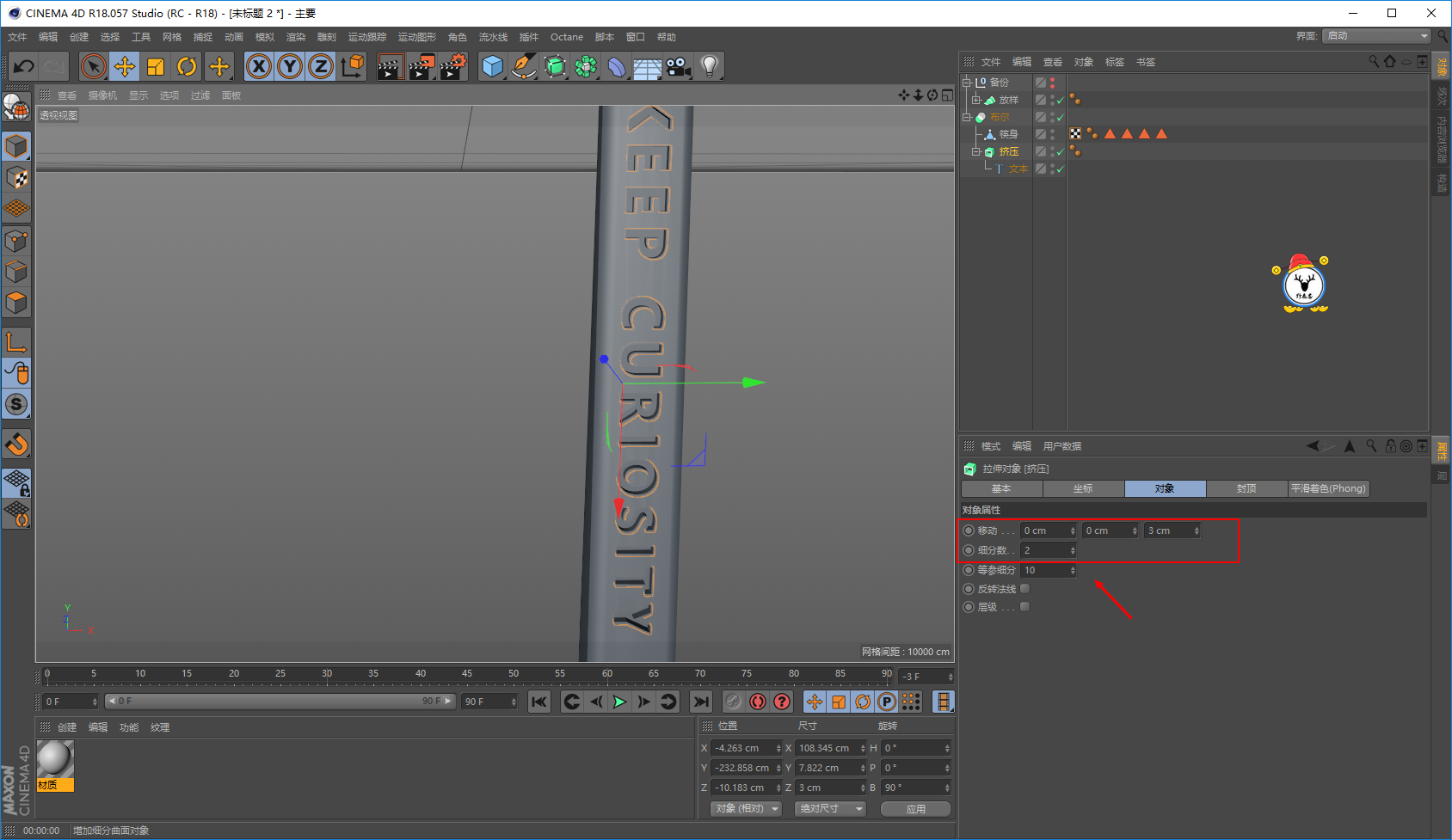Enable the 层级 checkbox
Screen dimensions: 1452x840
(x=1024, y=607)
